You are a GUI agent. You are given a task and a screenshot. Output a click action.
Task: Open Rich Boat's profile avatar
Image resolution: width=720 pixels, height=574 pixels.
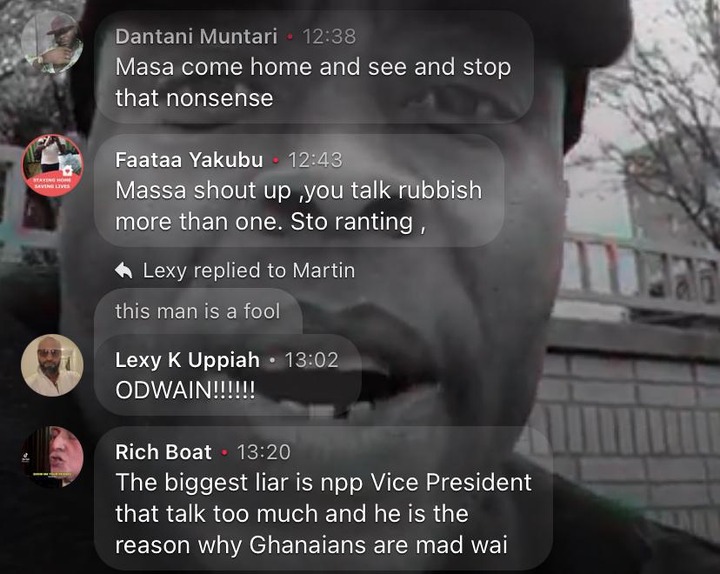52,457
